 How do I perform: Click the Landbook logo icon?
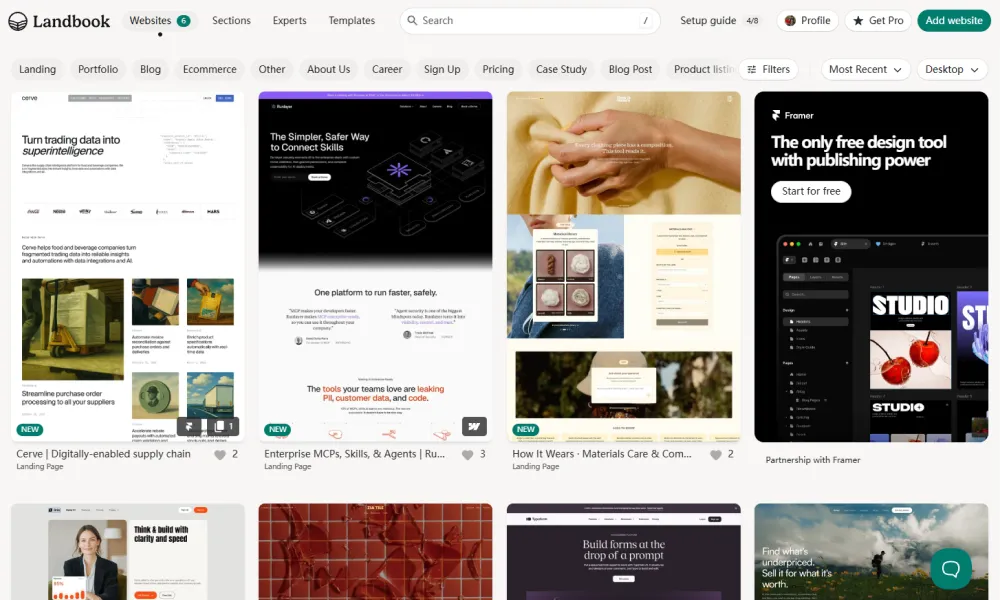click(19, 21)
